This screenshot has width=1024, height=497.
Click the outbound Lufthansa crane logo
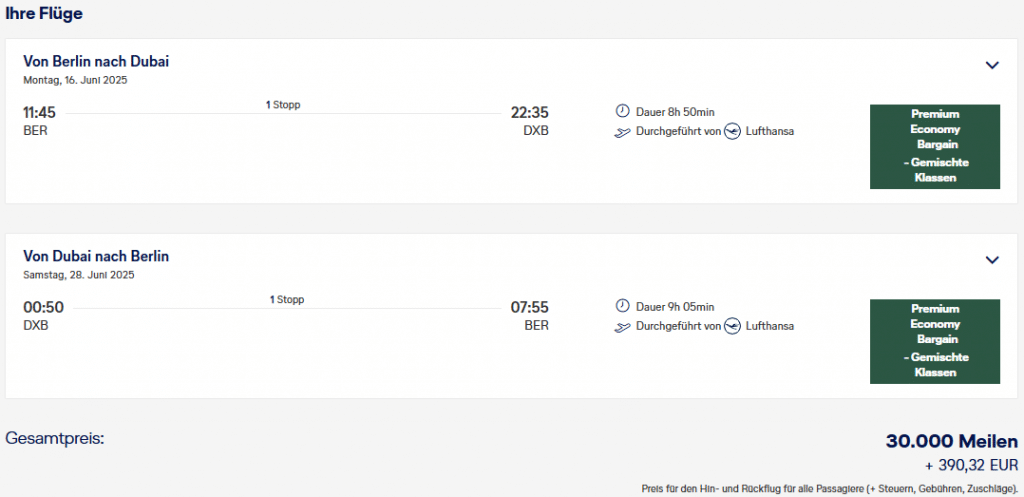732,131
